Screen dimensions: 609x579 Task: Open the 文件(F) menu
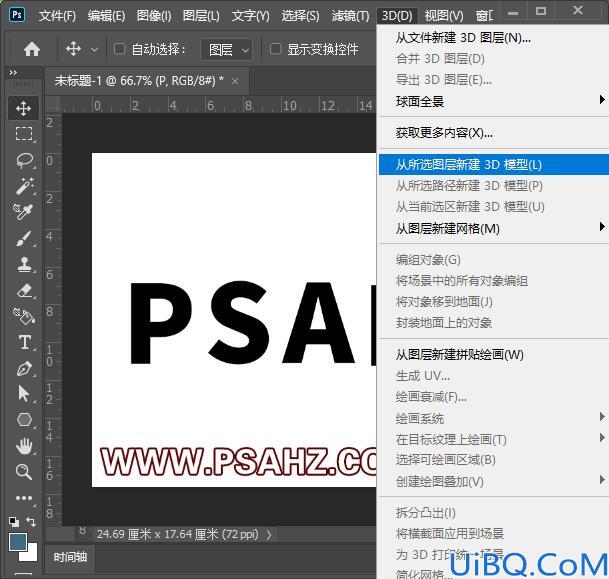(57, 16)
